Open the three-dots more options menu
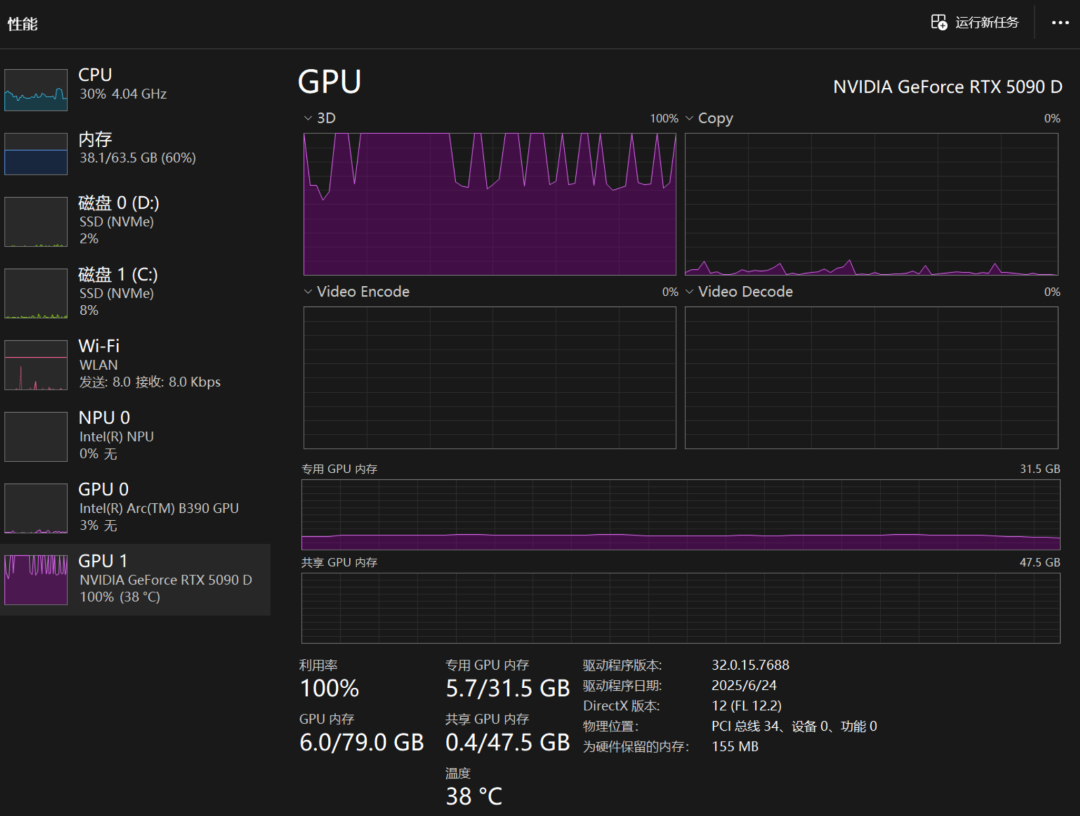The image size is (1080, 816). [x=1060, y=23]
